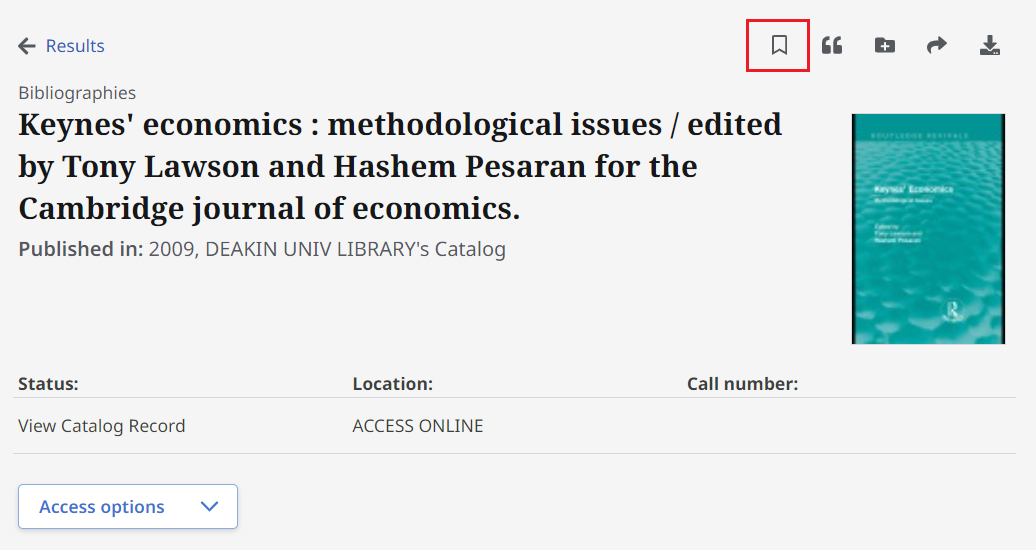Open the citation quotation-mark icon

(x=832, y=46)
